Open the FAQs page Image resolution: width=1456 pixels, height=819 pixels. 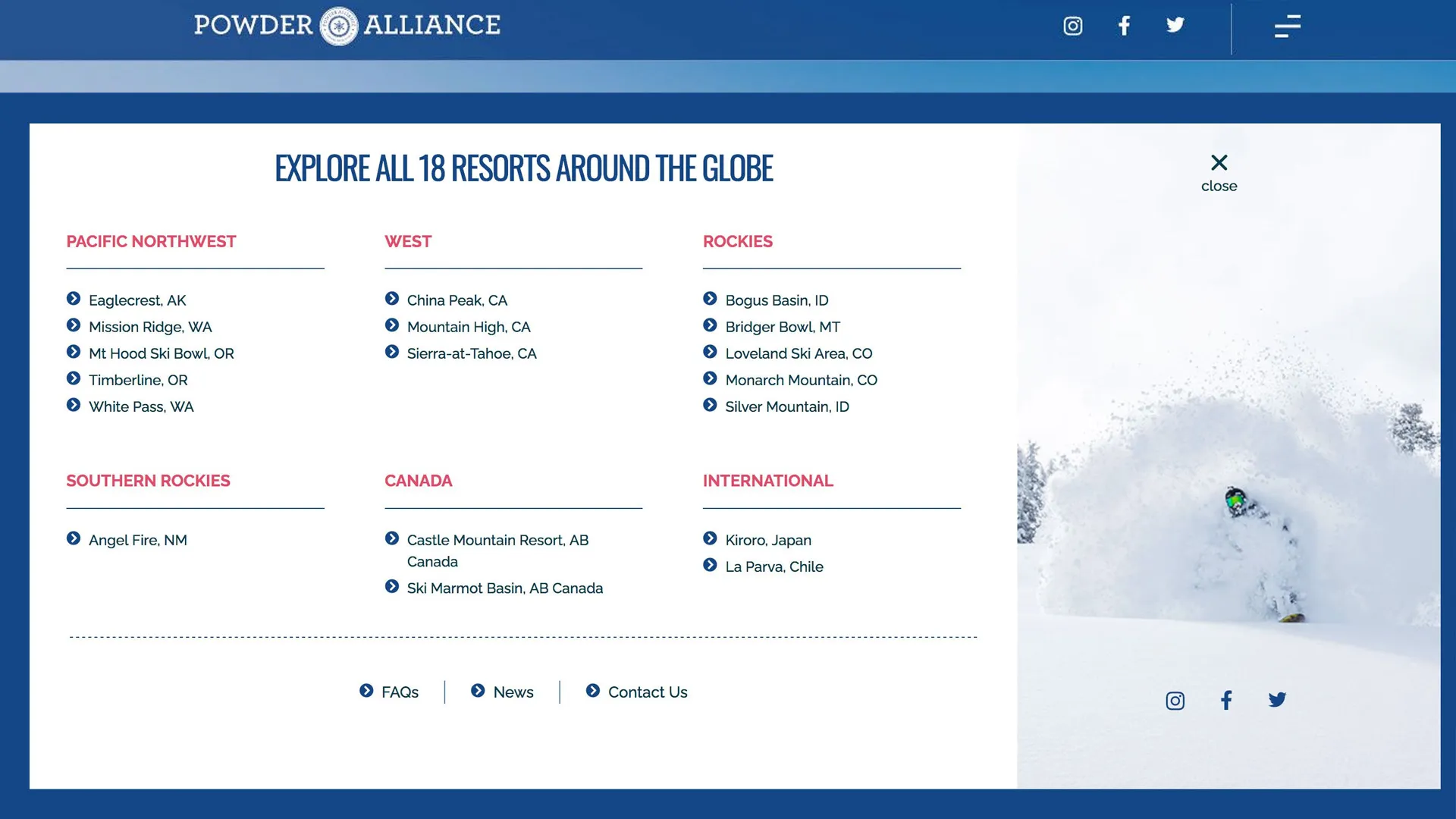click(400, 692)
